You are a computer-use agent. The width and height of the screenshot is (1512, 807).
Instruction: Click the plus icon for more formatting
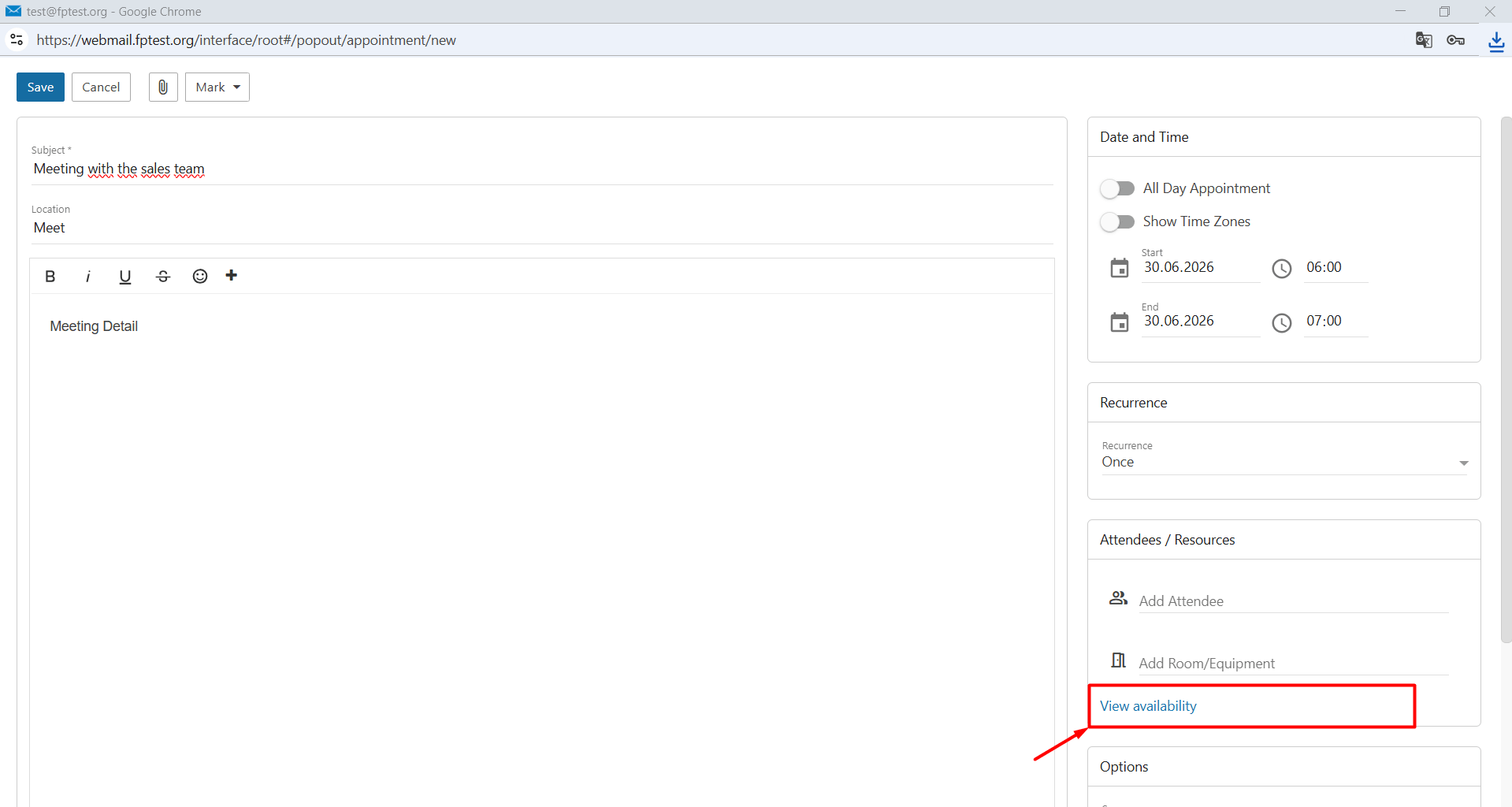click(231, 275)
